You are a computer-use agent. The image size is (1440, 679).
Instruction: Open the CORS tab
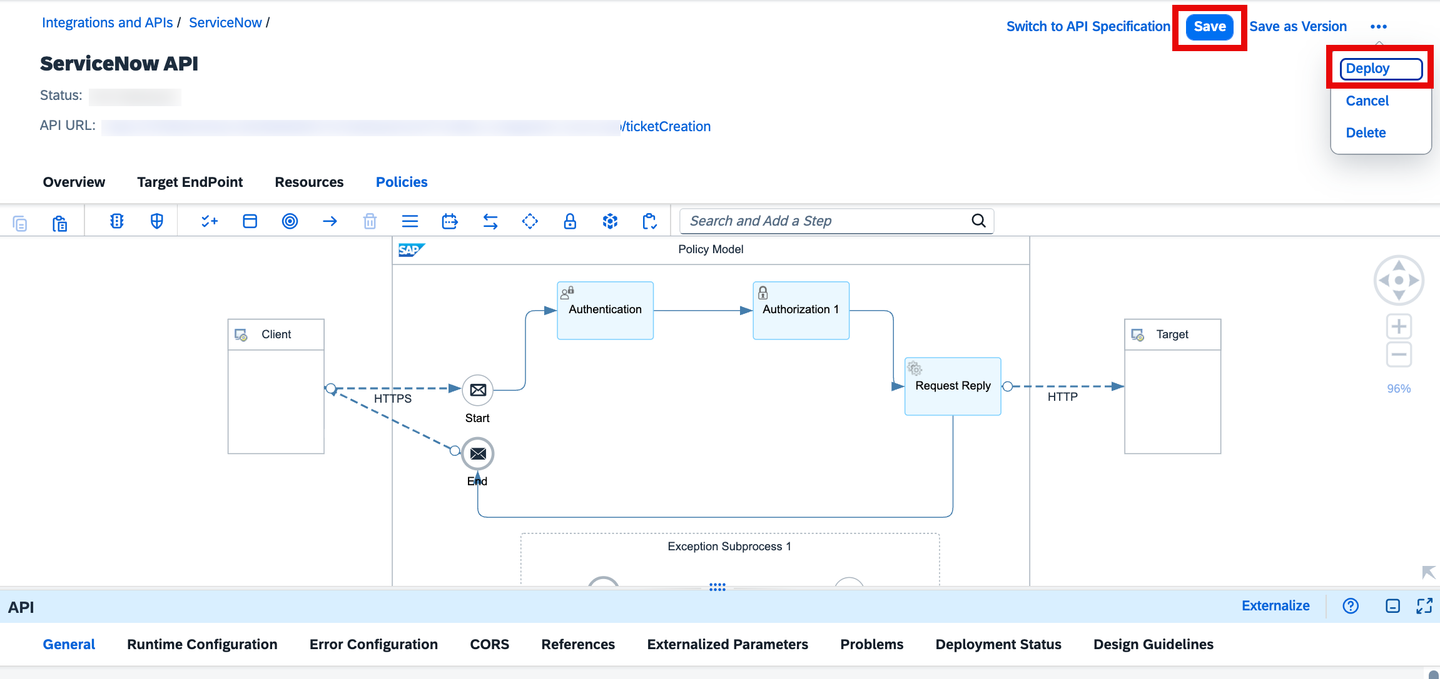point(490,645)
